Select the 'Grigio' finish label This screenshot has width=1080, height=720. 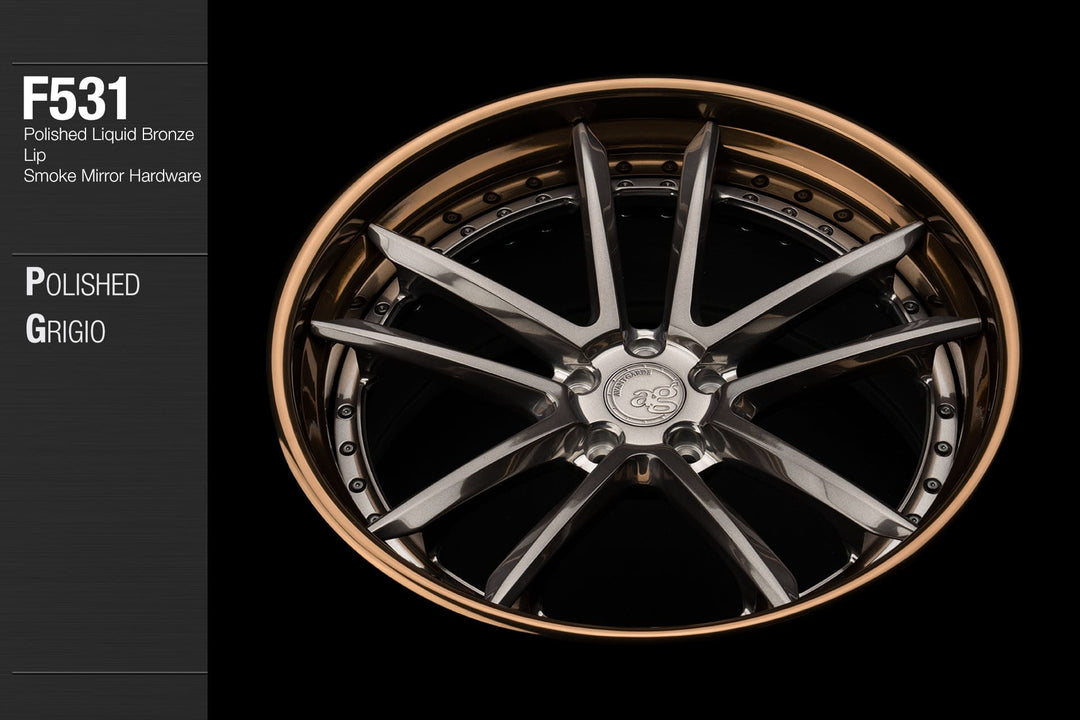(x=65, y=330)
